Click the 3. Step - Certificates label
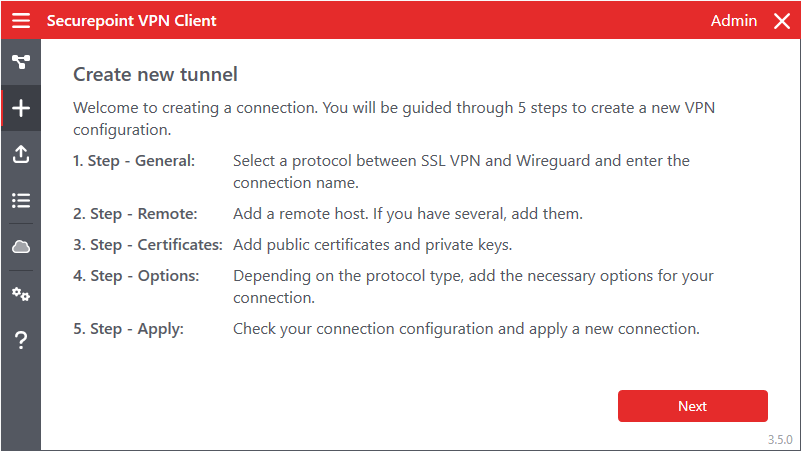801x451 pixels. pos(148,244)
